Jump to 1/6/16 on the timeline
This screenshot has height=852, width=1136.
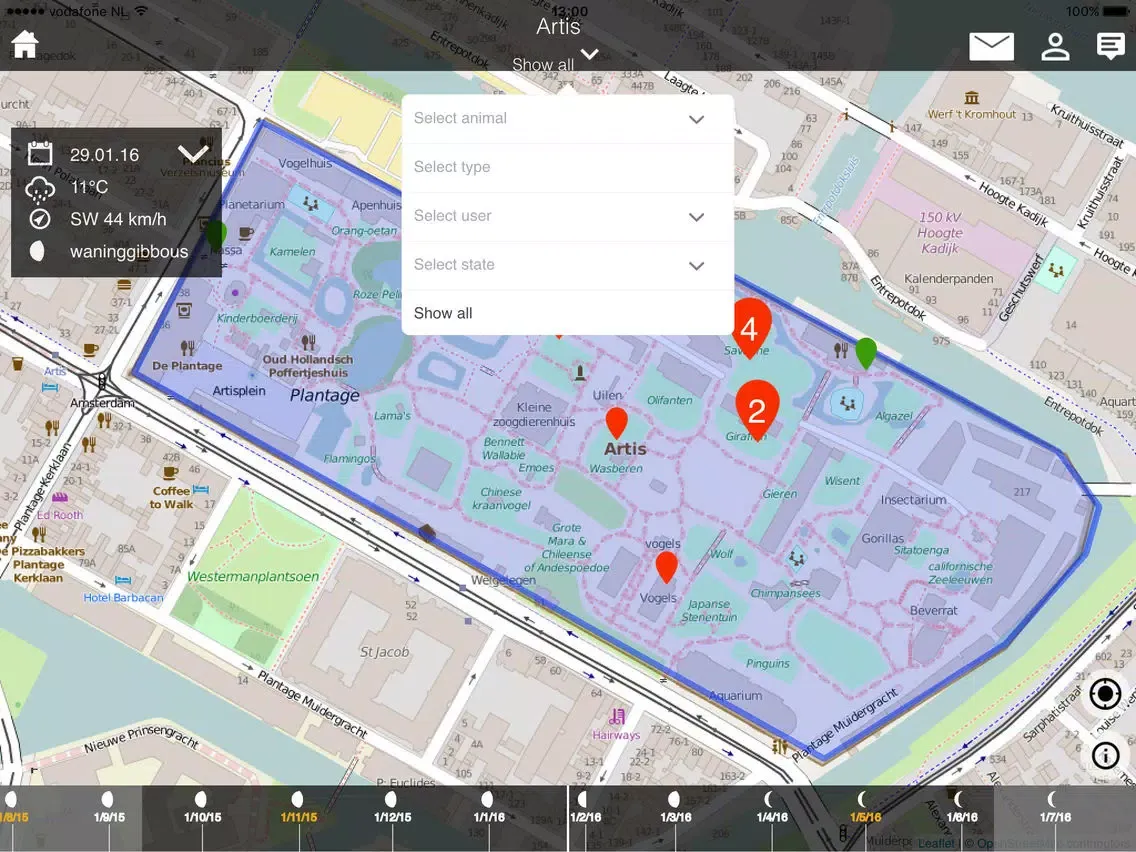961,816
